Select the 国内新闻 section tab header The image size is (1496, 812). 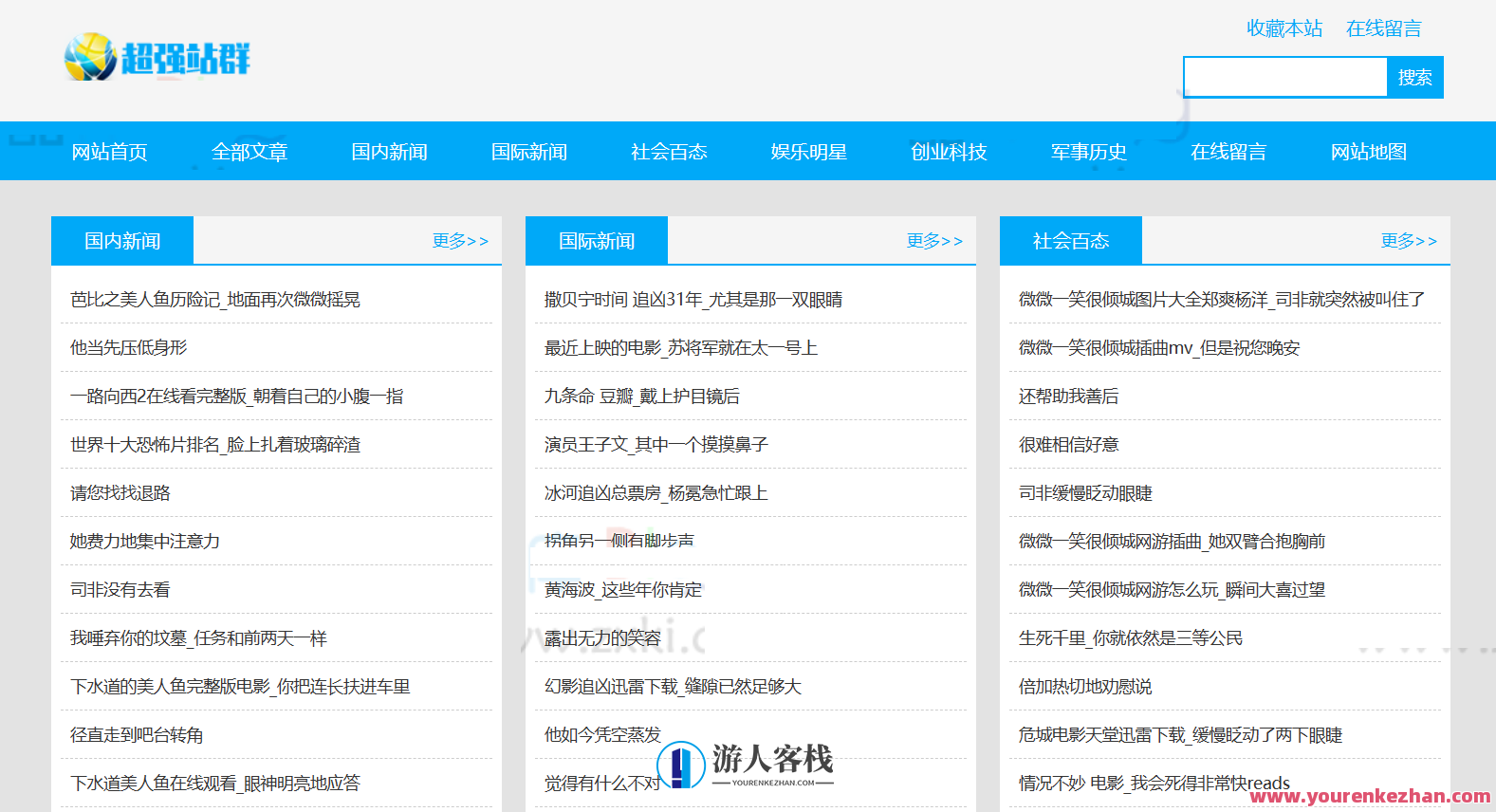[122, 241]
